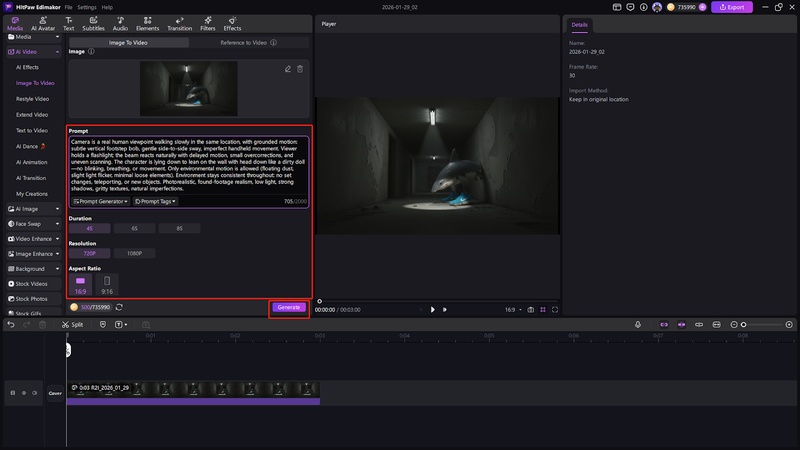800x450 pixels.
Task: Click the undo arrow in timeline toolbar
Action: tap(11, 324)
